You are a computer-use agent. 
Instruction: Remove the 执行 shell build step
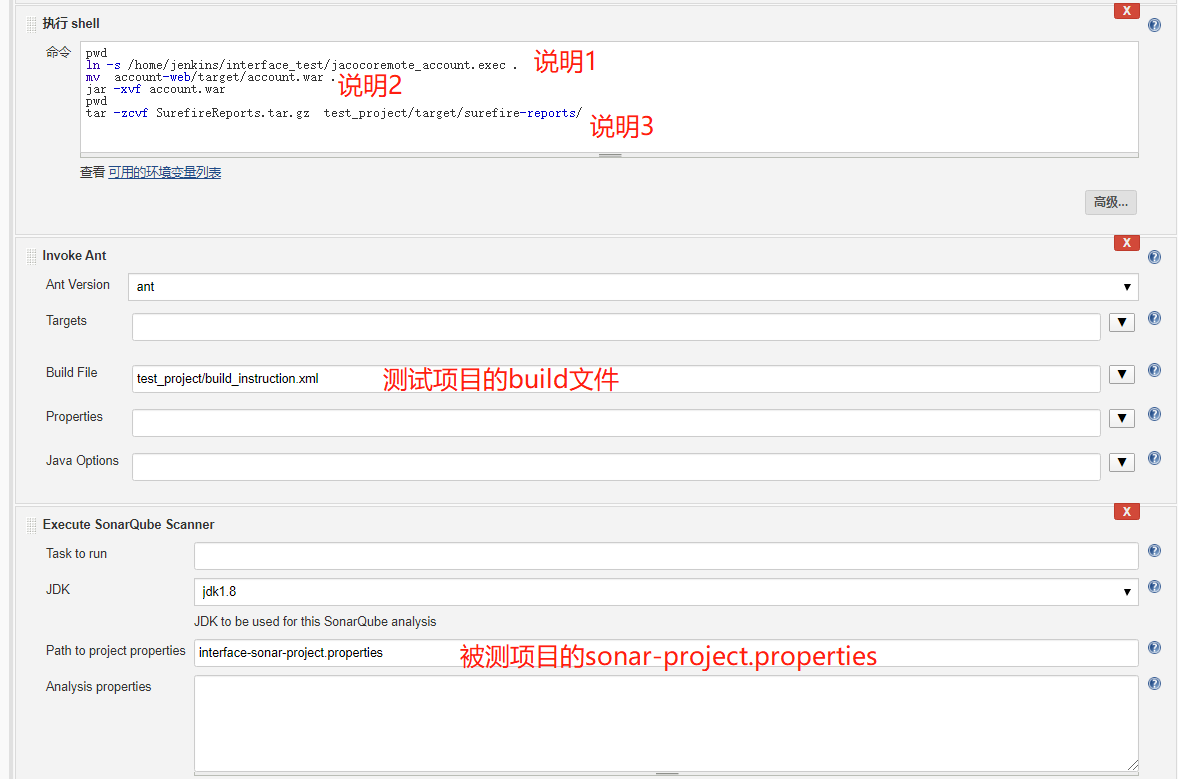pos(1126,11)
